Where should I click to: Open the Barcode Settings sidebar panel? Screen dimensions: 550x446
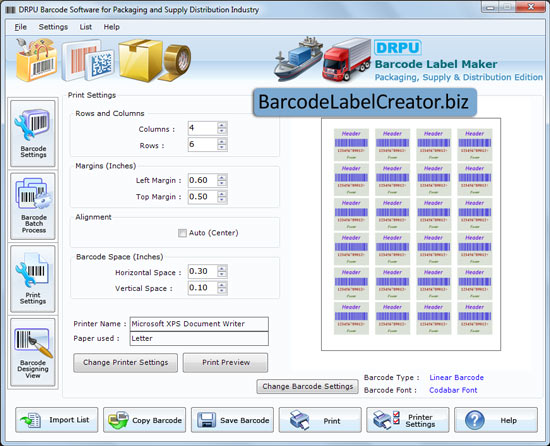pos(33,133)
